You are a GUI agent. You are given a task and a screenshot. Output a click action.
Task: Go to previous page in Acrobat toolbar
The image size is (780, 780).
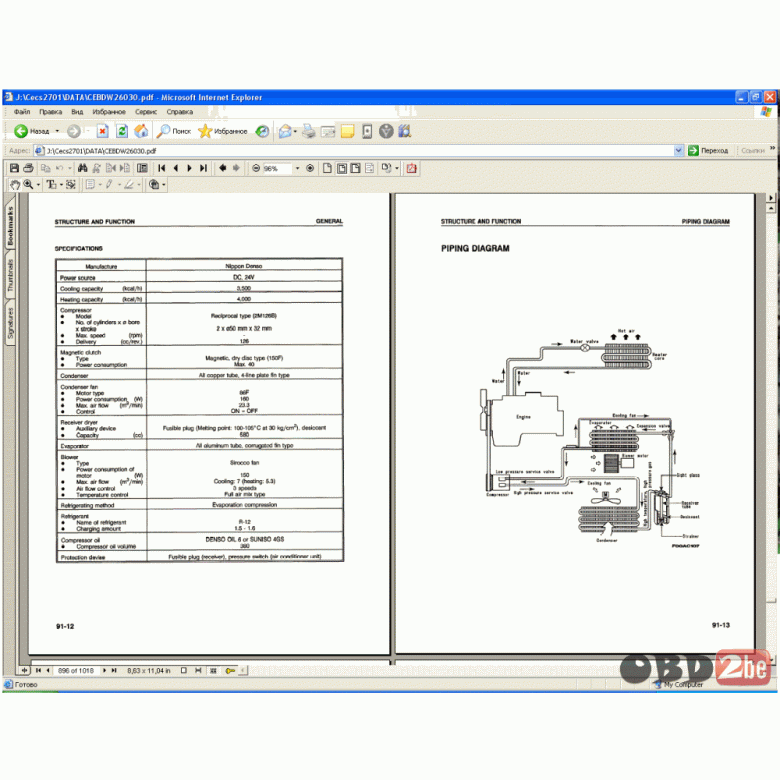176,168
